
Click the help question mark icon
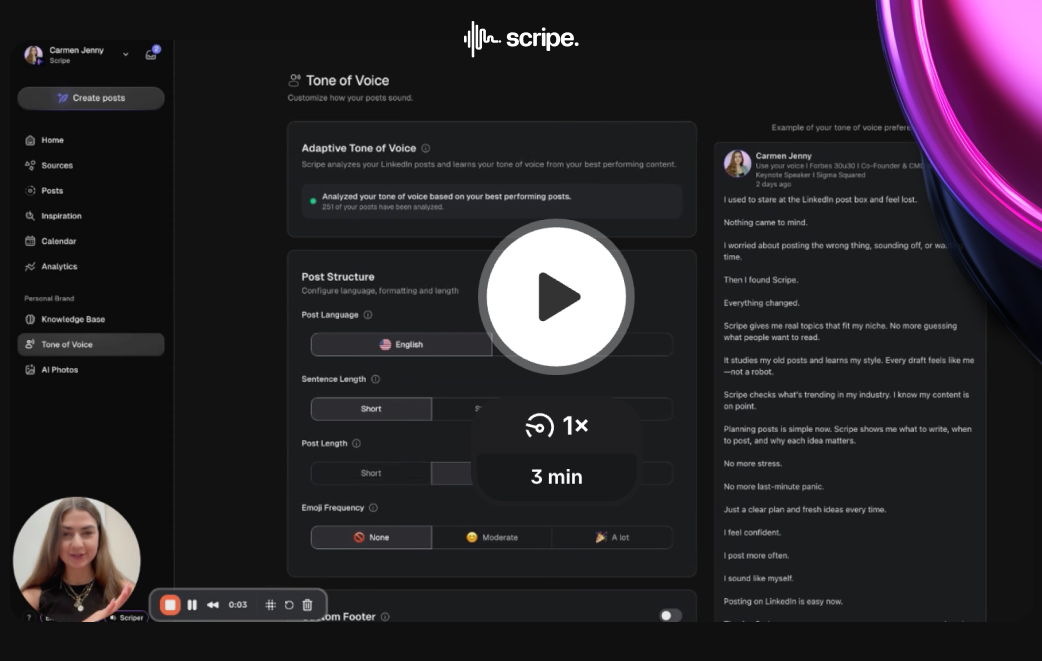tap(29, 617)
